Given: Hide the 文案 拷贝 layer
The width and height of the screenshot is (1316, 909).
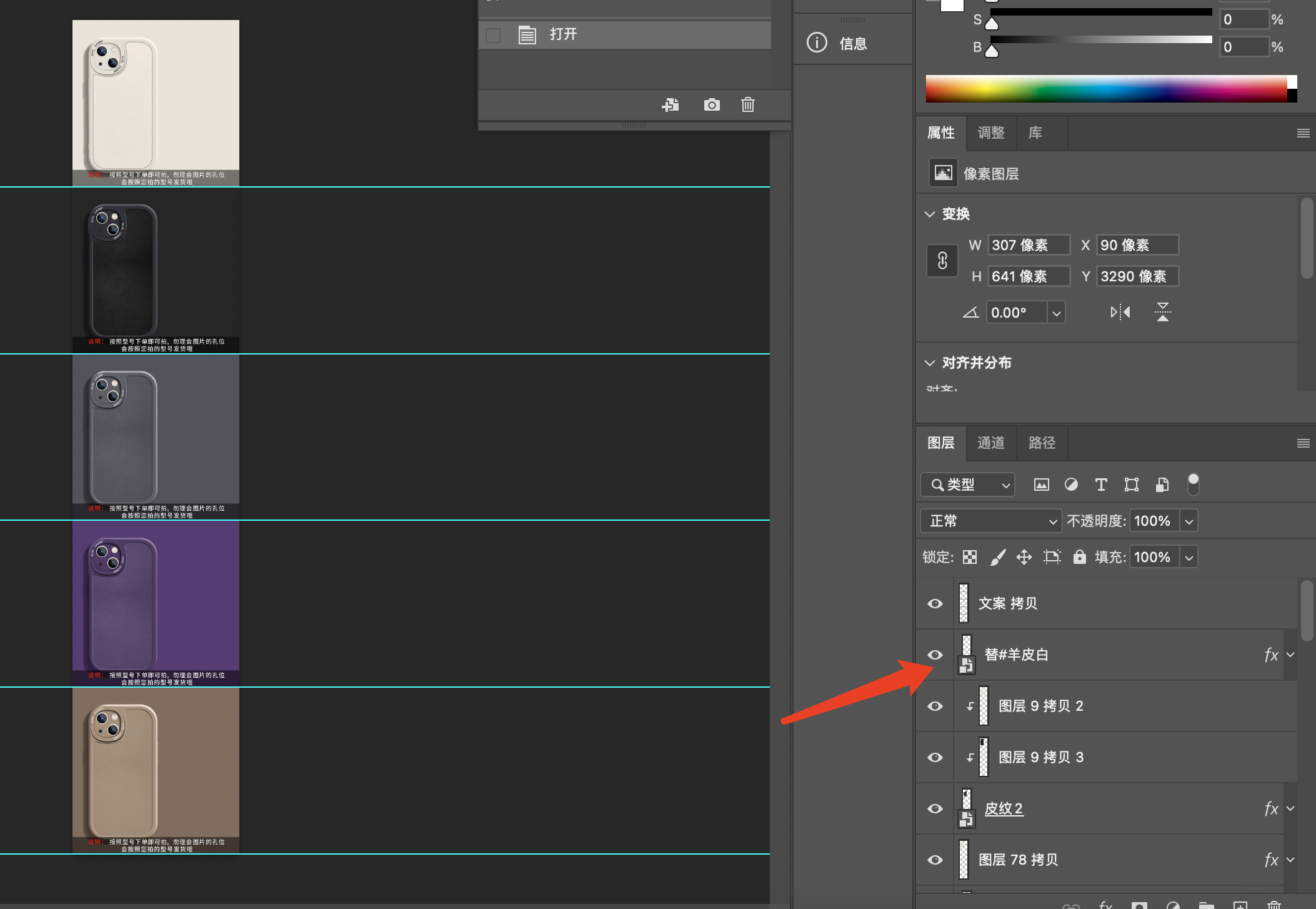Looking at the screenshot, I should tap(935, 603).
